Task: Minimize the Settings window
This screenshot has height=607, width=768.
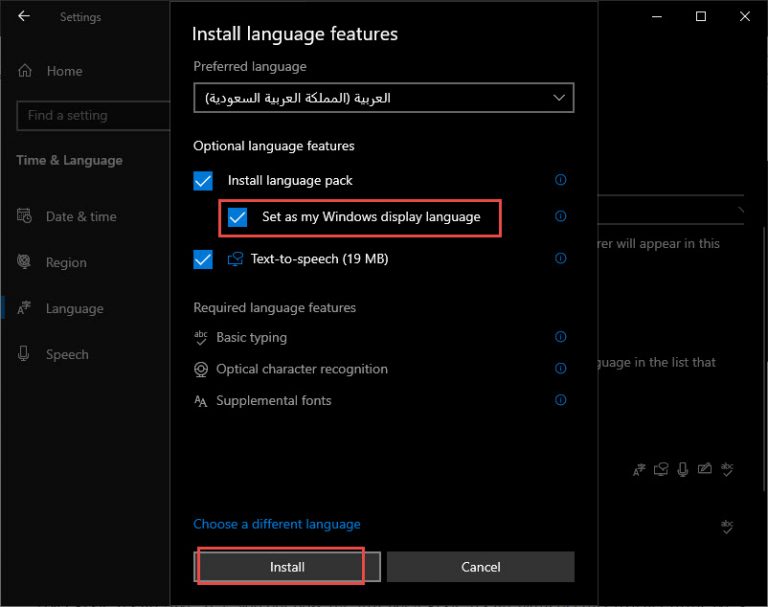Action: [657, 16]
